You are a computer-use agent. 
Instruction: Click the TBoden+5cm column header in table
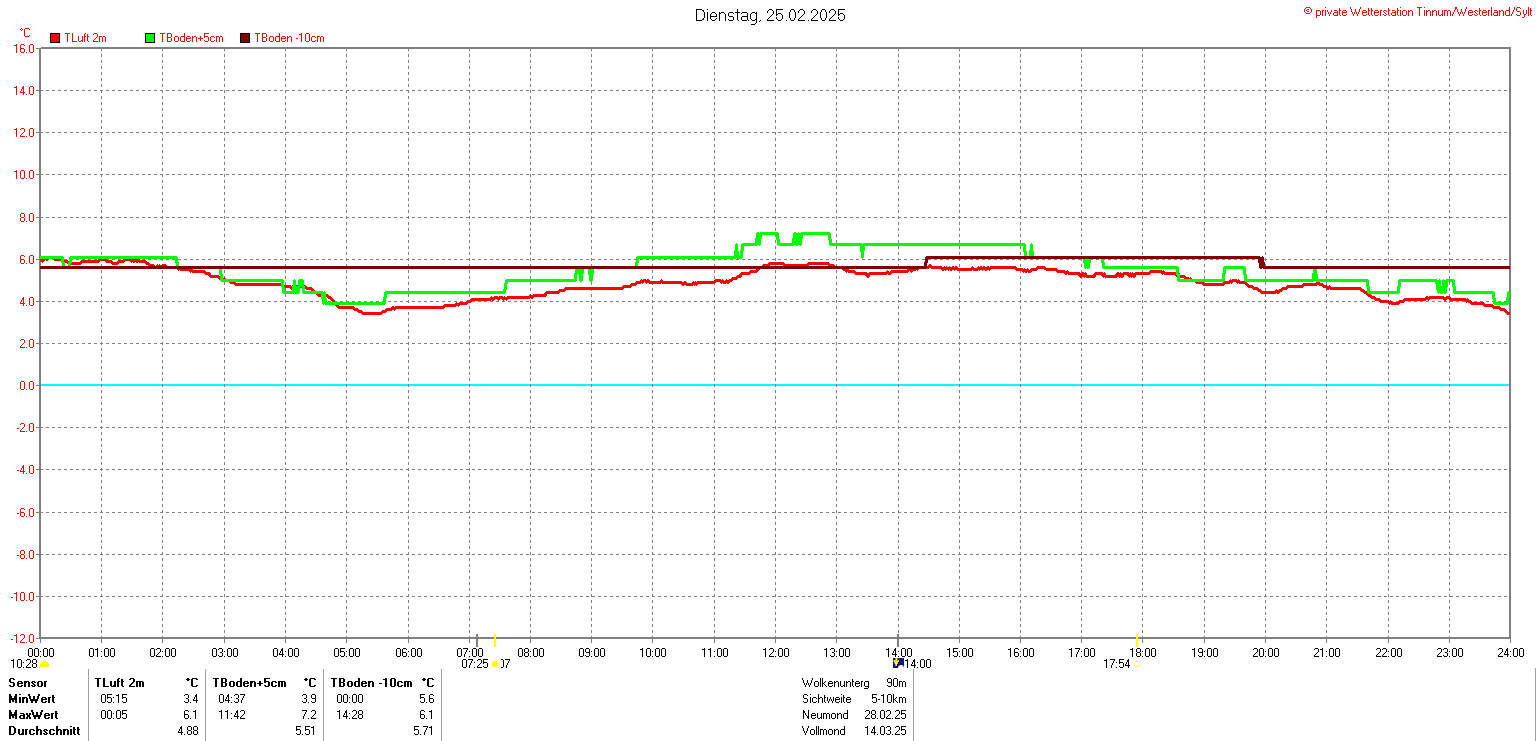249,683
